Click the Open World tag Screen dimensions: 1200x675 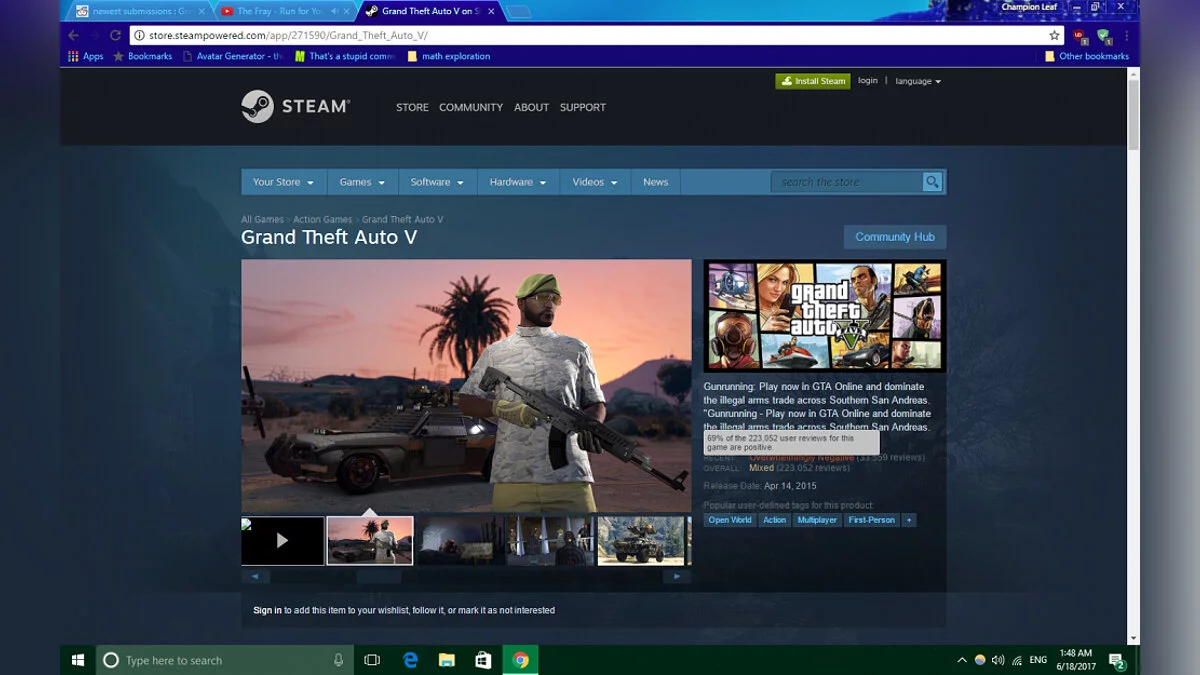pyautogui.click(x=730, y=520)
